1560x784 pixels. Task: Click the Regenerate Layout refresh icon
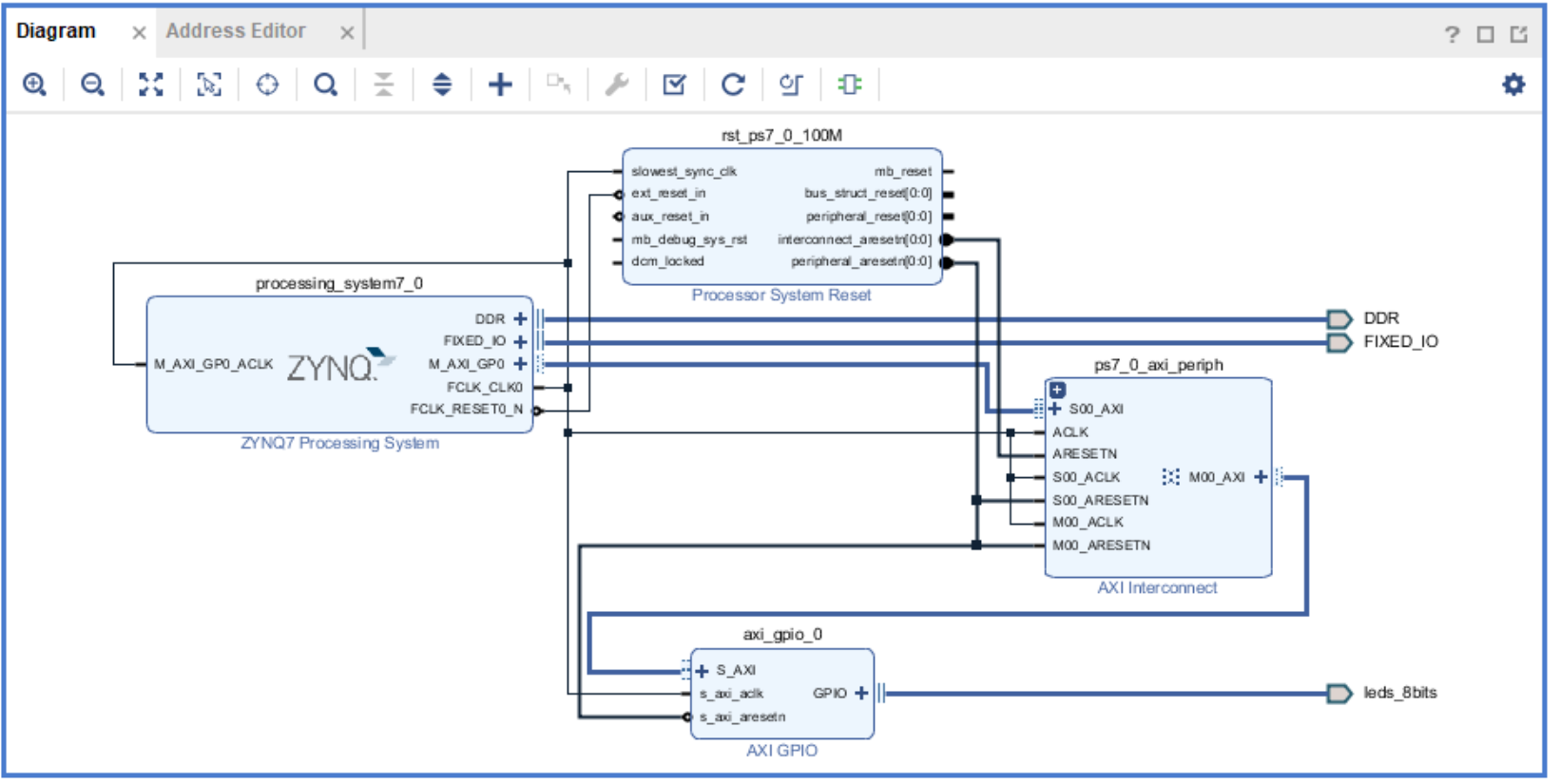pyautogui.click(x=733, y=85)
